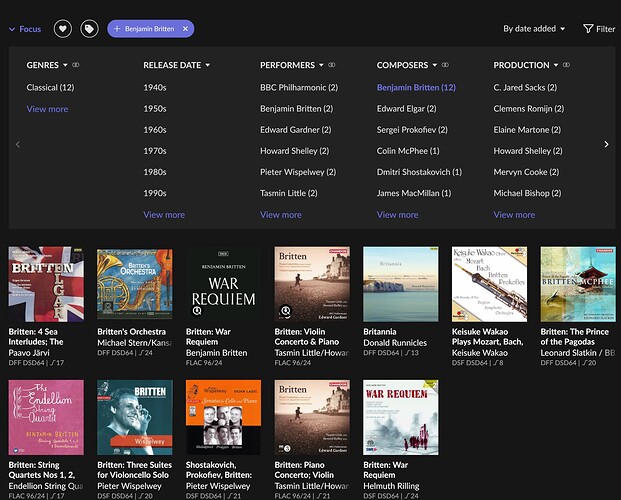Screen dimensions: 621x500
Task: Open the Britten's Orchestra album cover
Action: coord(135,284)
